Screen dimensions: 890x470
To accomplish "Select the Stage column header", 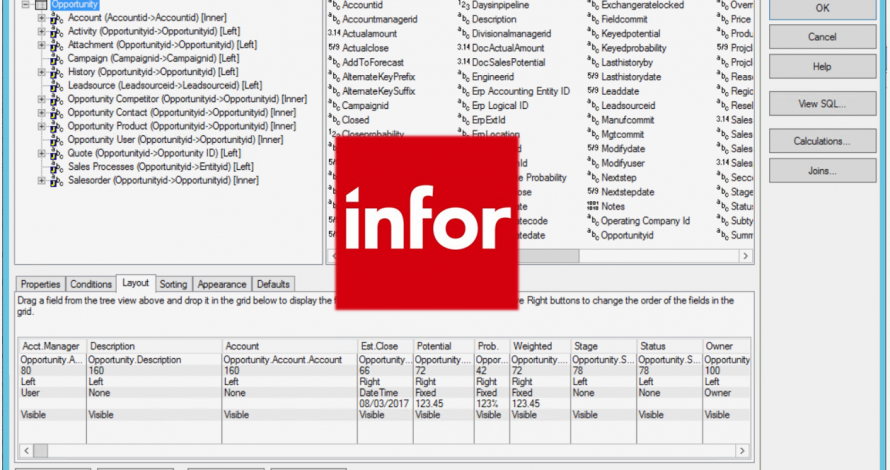I will pos(603,346).
